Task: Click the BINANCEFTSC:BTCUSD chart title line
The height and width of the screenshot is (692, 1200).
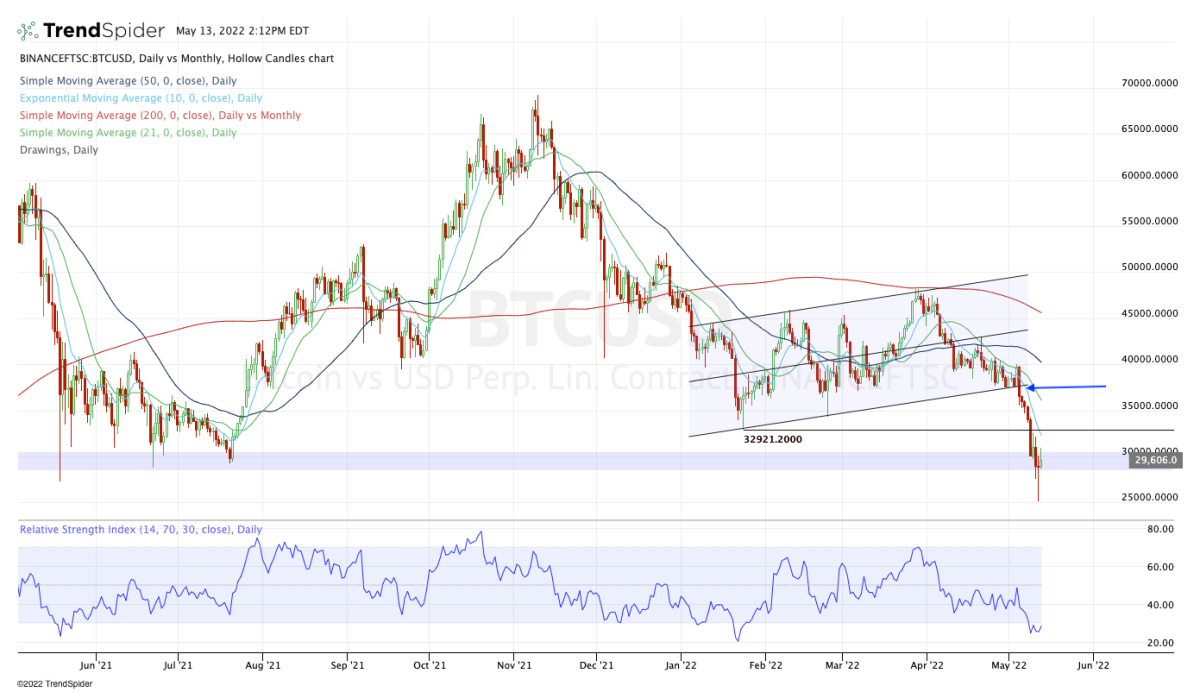Action: pyautogui.click(x=176, y=59)
